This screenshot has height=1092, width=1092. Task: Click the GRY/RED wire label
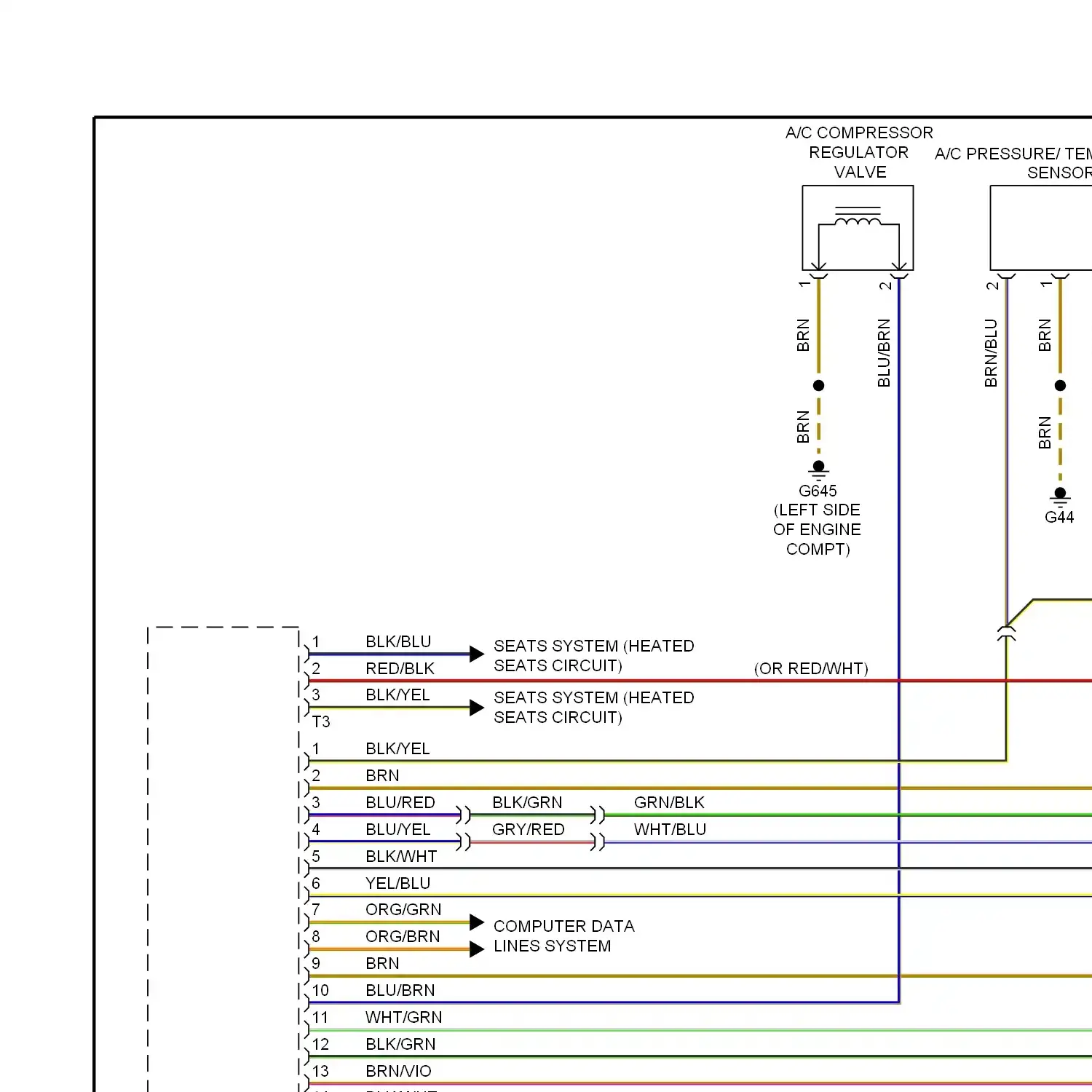[x=528, y=829]
